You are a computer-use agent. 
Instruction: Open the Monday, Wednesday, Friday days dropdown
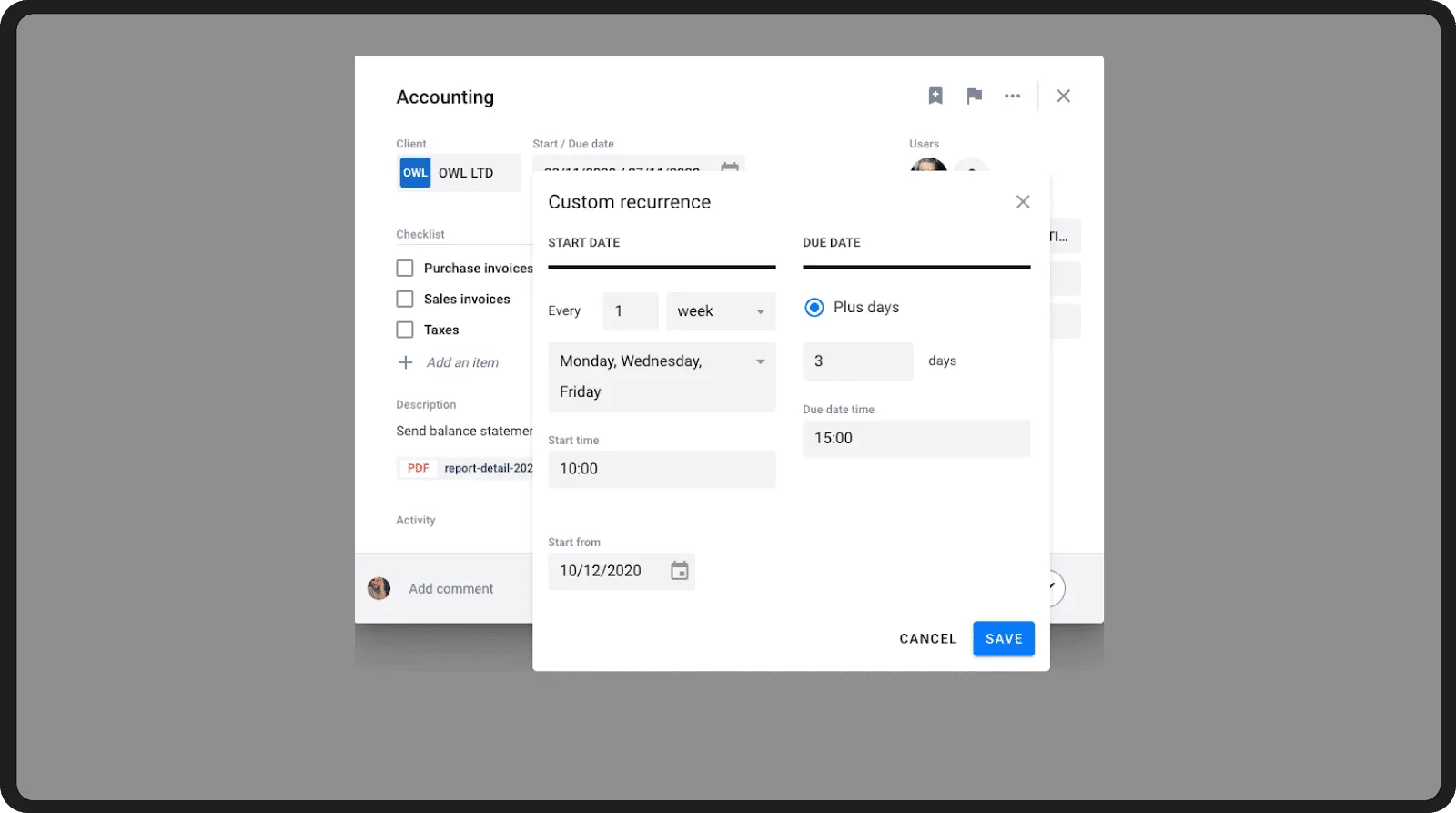pyautogui.click(x=662, y=376)
